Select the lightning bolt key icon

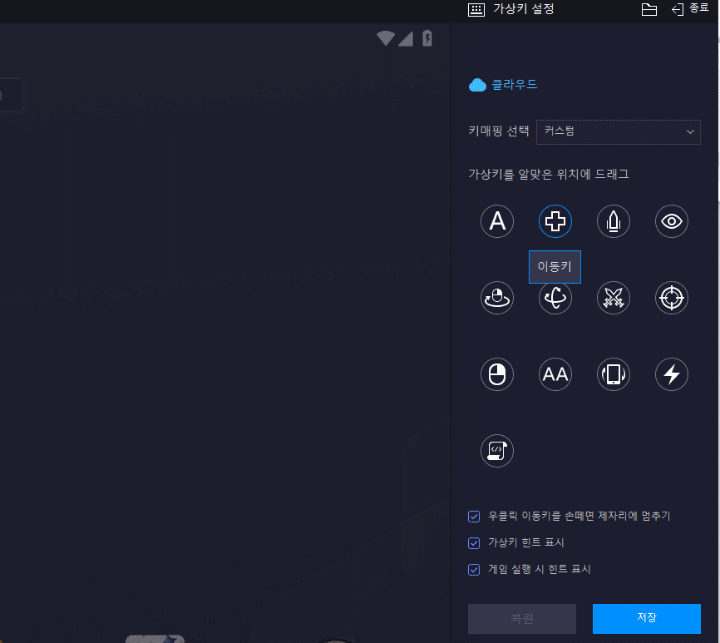[x=671, y=374]
